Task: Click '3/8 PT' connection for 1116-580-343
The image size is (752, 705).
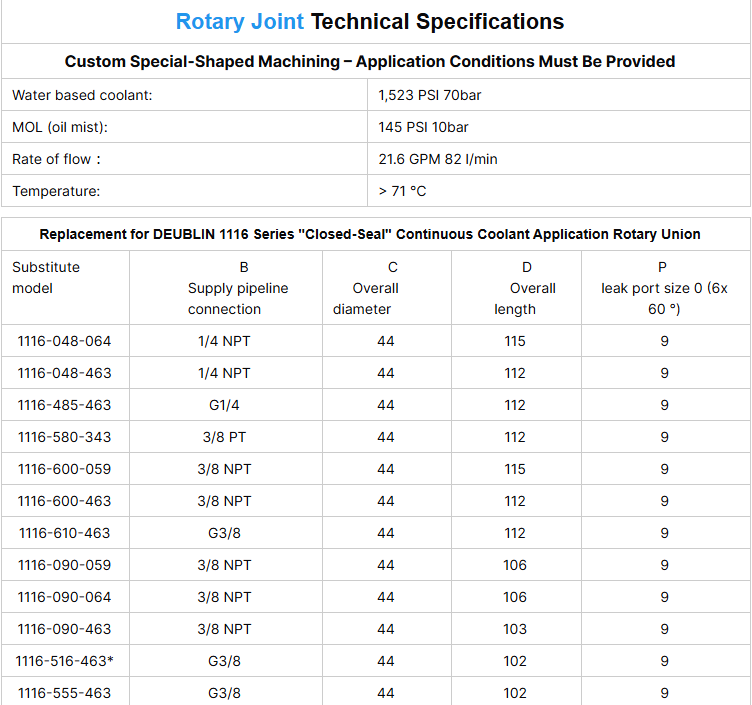Action: tap(224, 437)
